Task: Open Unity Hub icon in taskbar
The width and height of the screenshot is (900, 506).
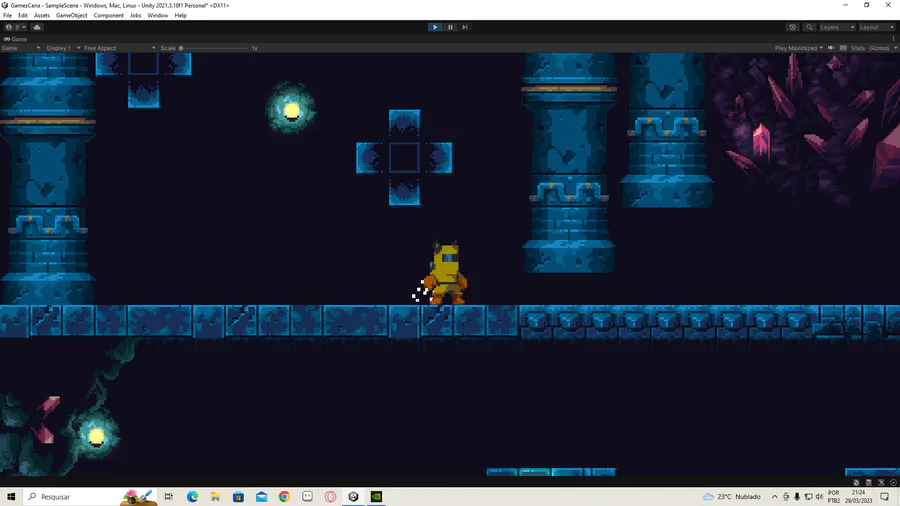Action: (353, 496)
